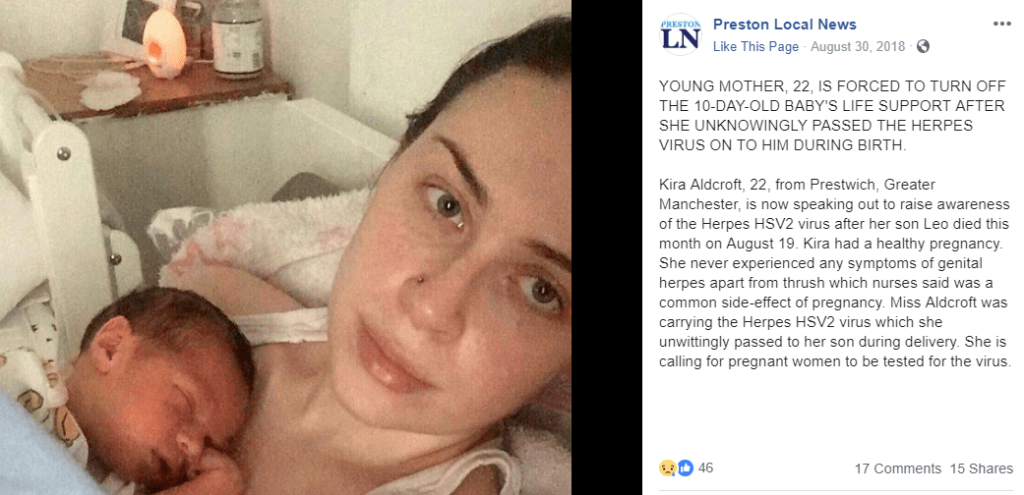Click the orange night light in the photo
This screenshot has height=495, width=1024.
pyautogui.click(x=164, y=39)
